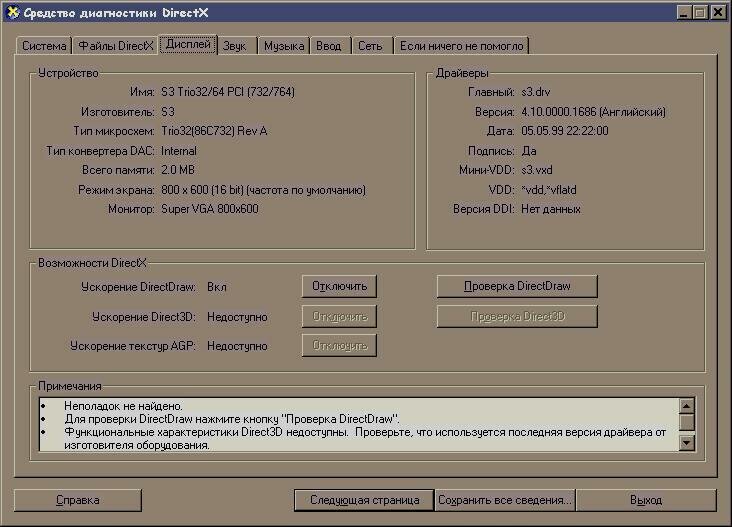This screenshot has height=527, width=732.
Task: Click the Следующая страница button
Action: (x=364, y=500)
